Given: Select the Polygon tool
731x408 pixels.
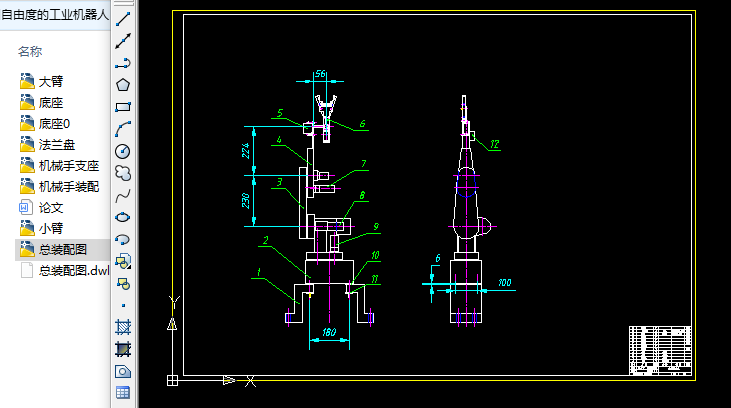Looking at the screenshot, I should [x=123, y=85].
